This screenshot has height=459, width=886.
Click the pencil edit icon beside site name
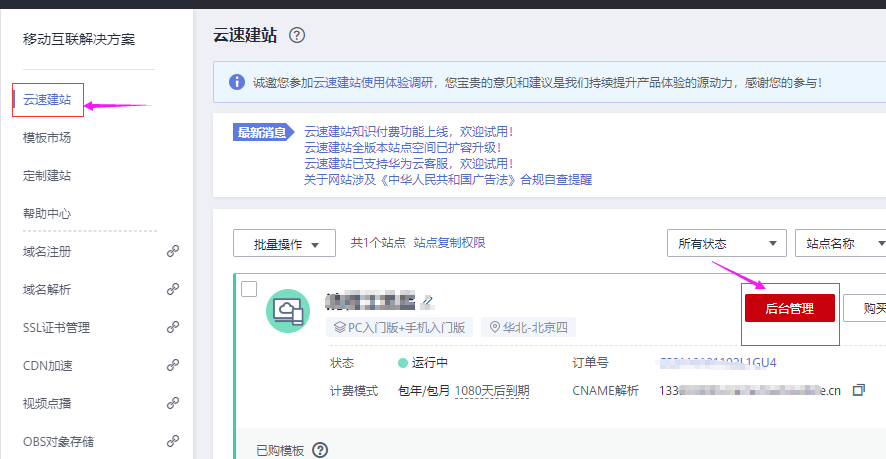tap(428, 302)
